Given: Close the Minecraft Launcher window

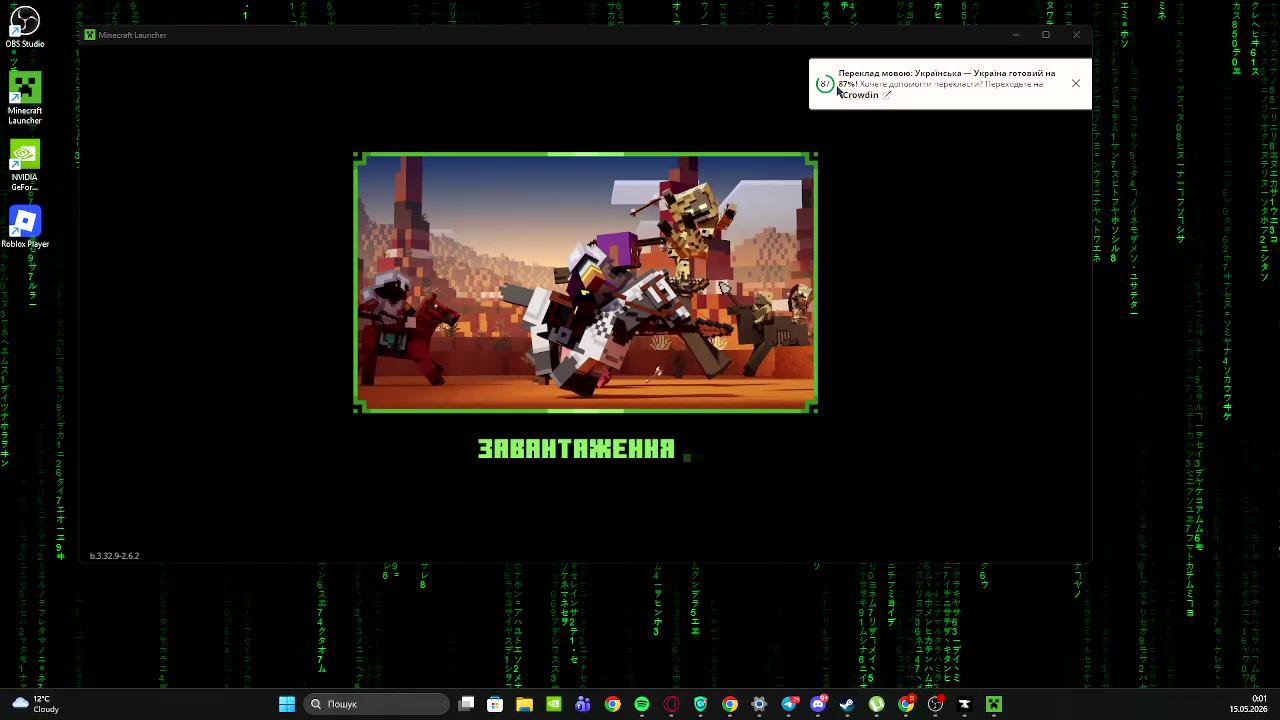Looking at the screenshot, I should [x=1076, y=35].
